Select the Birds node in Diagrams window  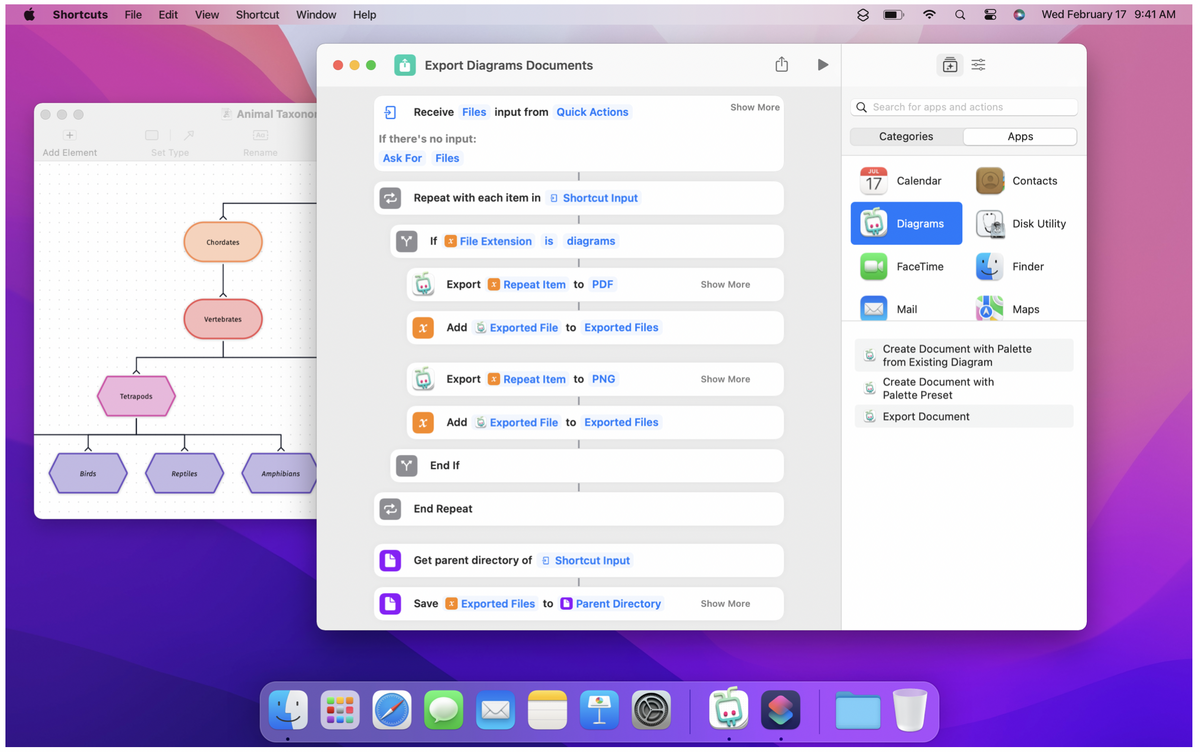click(x=88, y=473)
